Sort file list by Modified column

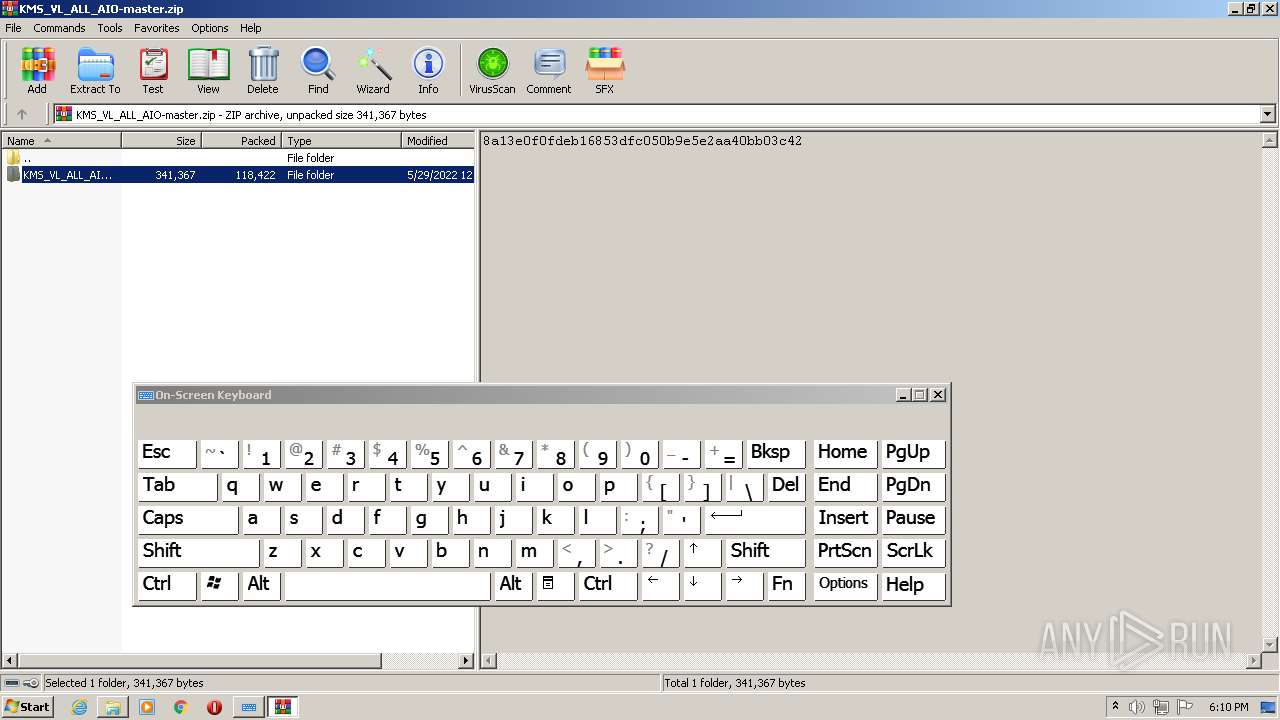pos(438,141)
